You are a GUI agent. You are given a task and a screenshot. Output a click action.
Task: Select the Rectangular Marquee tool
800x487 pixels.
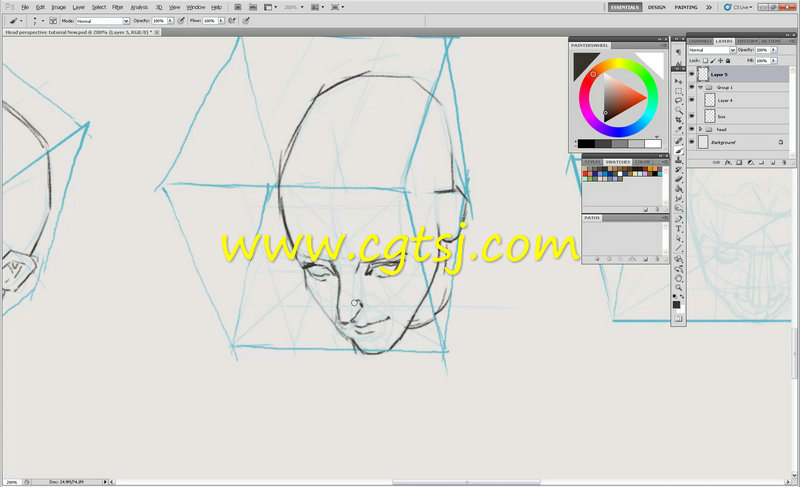coord(678,91)
